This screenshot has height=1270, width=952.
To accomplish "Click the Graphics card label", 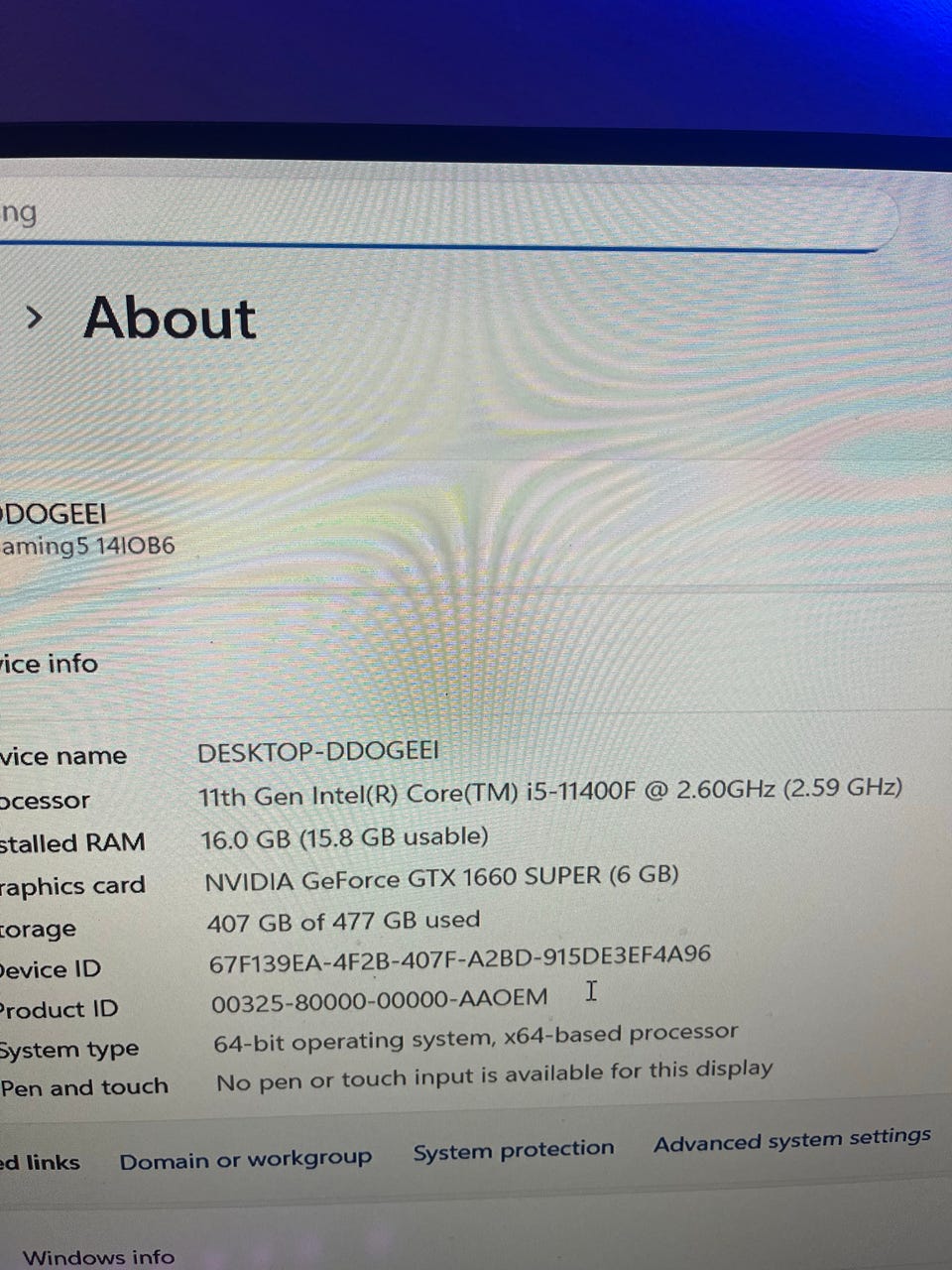I will click(72, 886).
